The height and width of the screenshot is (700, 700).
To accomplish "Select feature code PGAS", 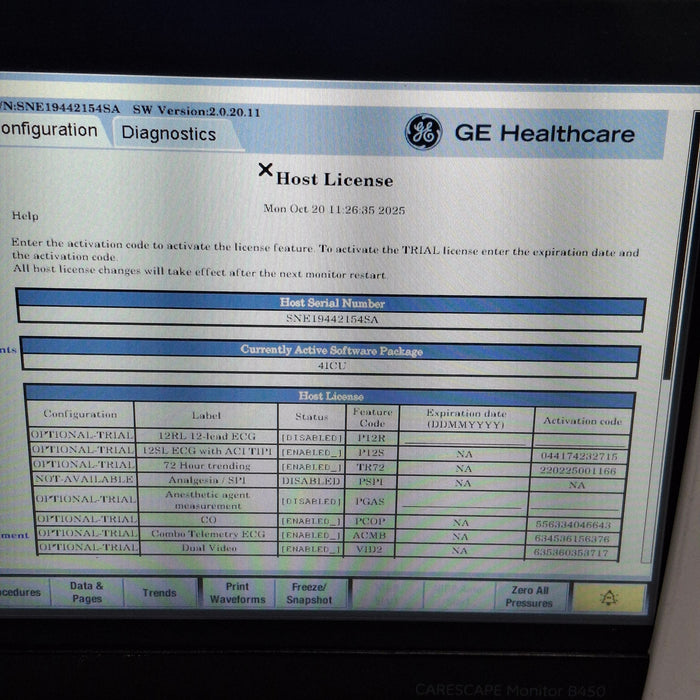I will [370, 501].
